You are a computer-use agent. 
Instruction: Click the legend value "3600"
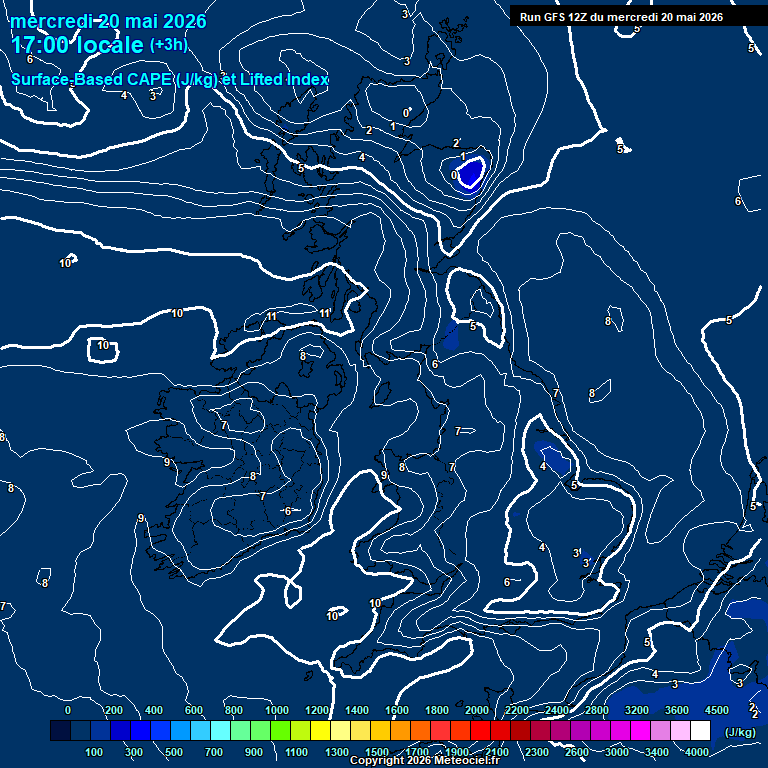pyautogui.click(x=677, y=710)
